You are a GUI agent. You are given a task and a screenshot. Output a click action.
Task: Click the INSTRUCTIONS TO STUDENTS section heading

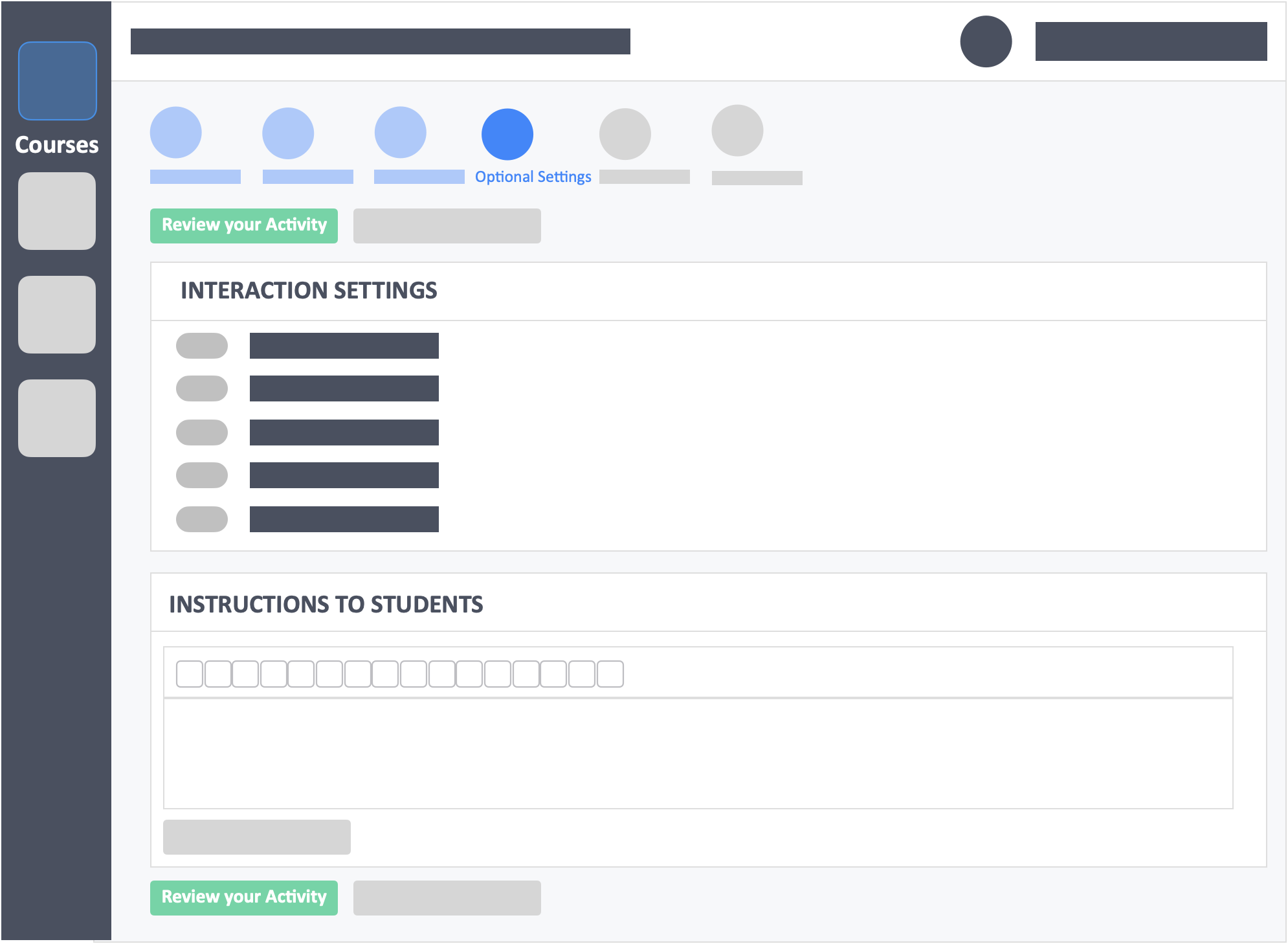click(x=326, y=605)
